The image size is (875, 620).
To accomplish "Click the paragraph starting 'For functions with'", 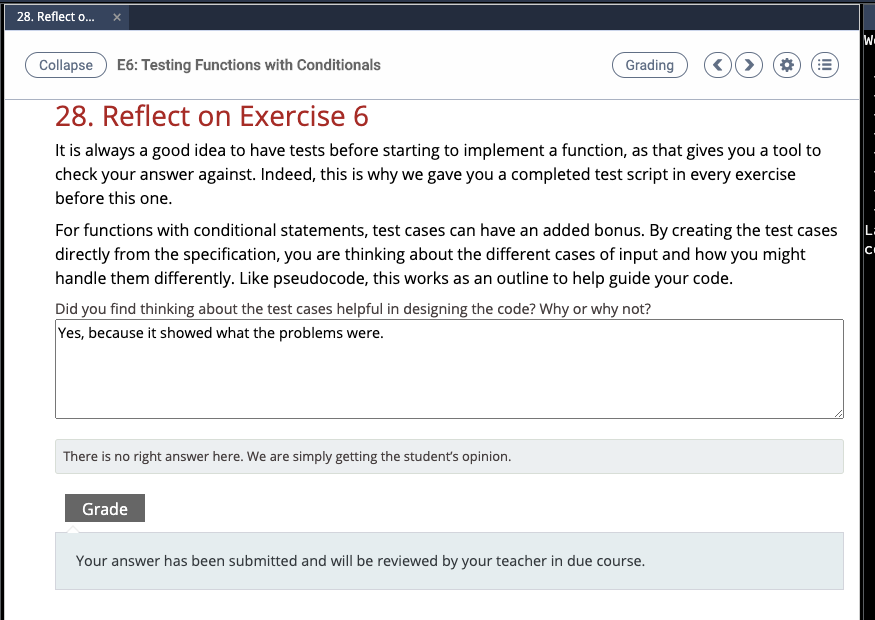I will click(446, 254).
